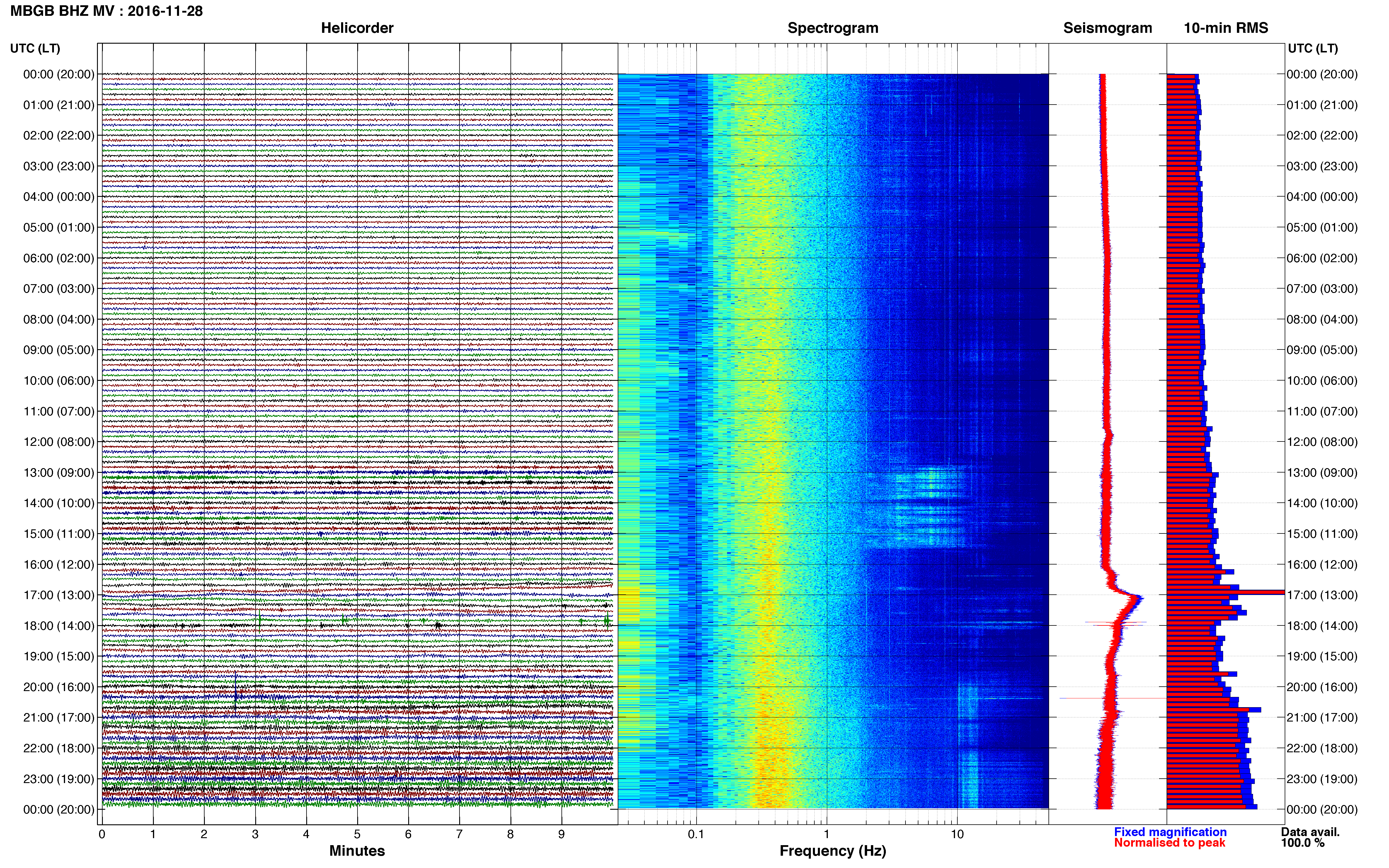1389x868 pixels.
Task: Click the right time label '08:00 (04:00)'
Action: coord(1322,319)
